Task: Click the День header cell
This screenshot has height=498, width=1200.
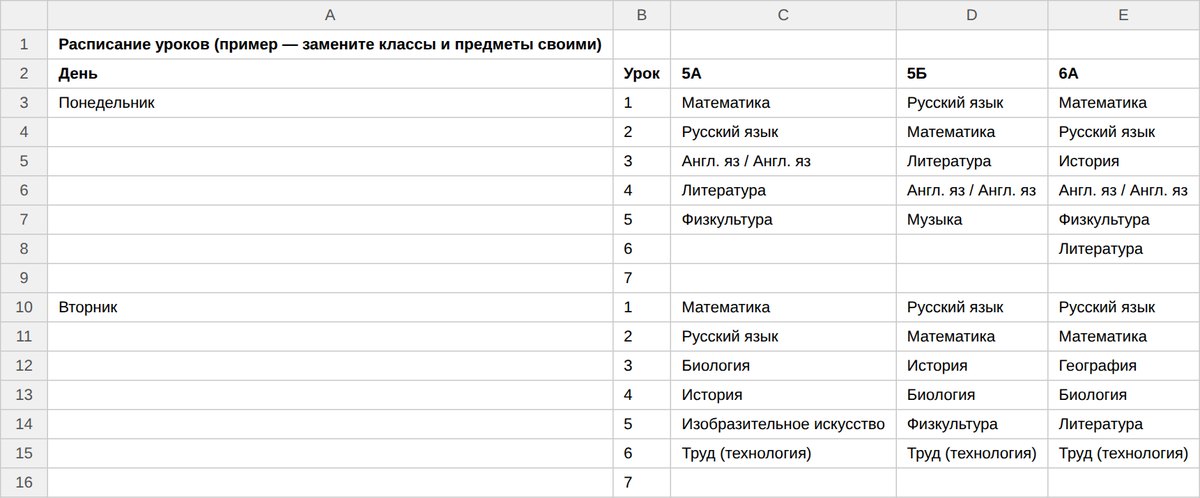Action: click(x=330, y=73)
